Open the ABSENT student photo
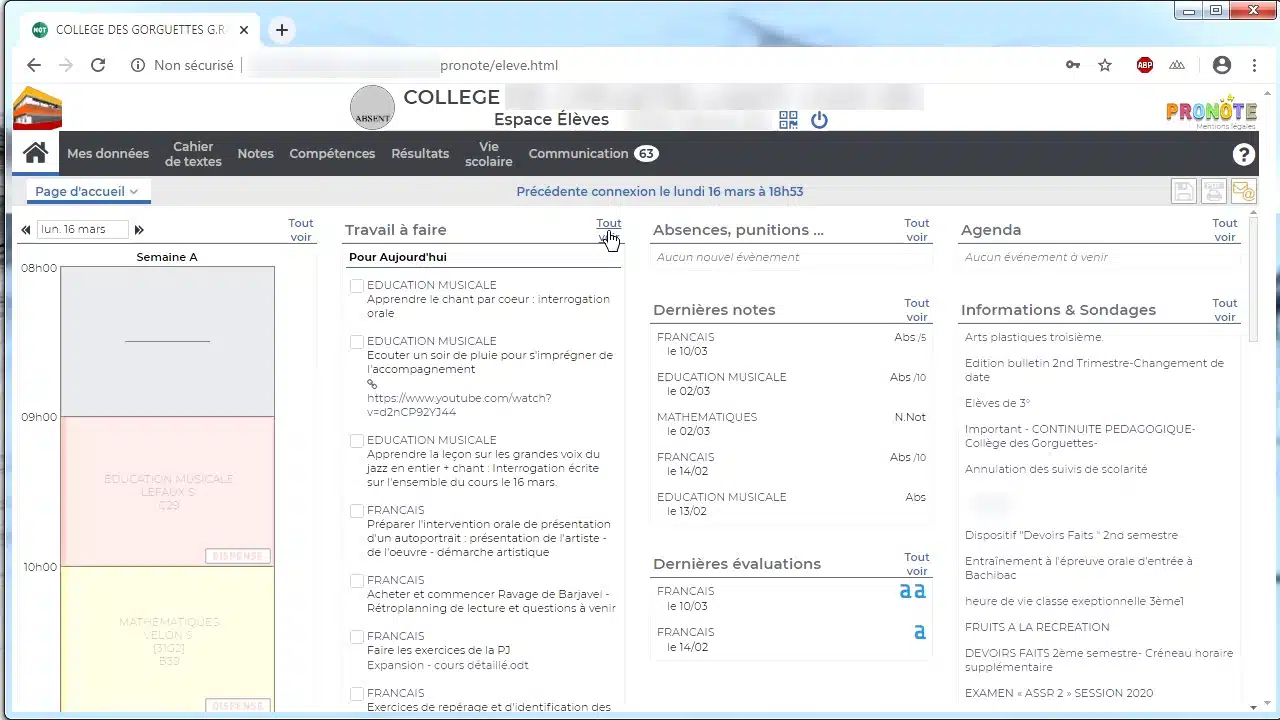 coord(372,108)
